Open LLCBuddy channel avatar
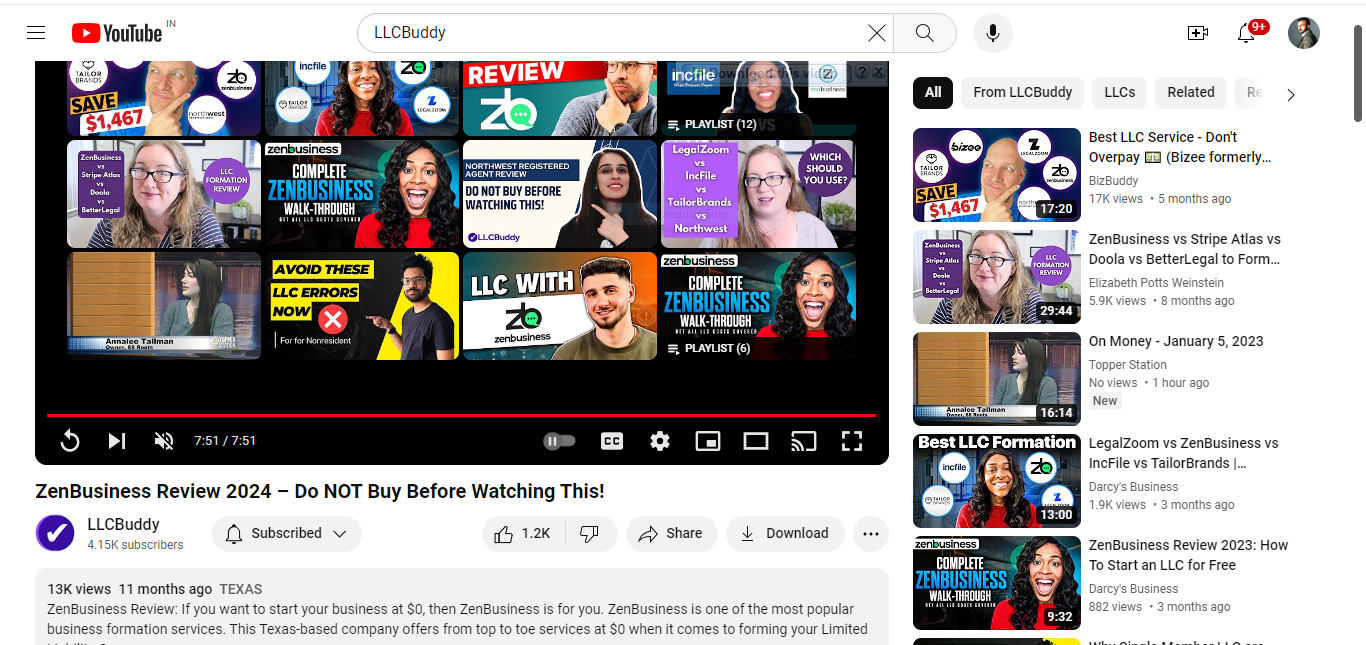This screenshot has height=645, width=1366. 55,534
